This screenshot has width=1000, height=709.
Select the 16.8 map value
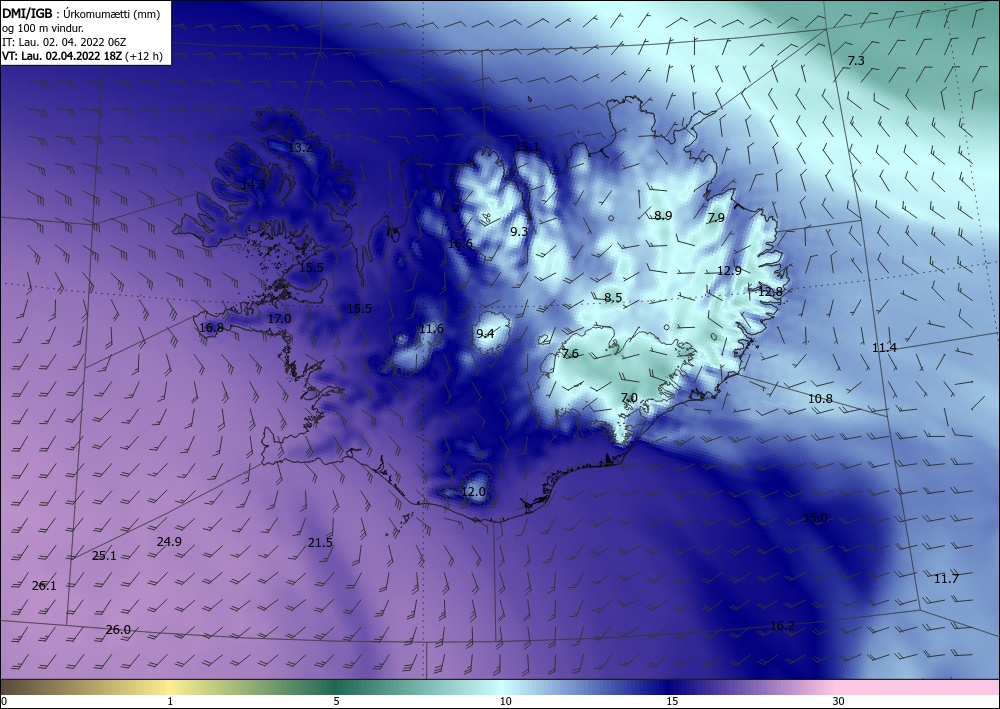[x=211, y=328]
